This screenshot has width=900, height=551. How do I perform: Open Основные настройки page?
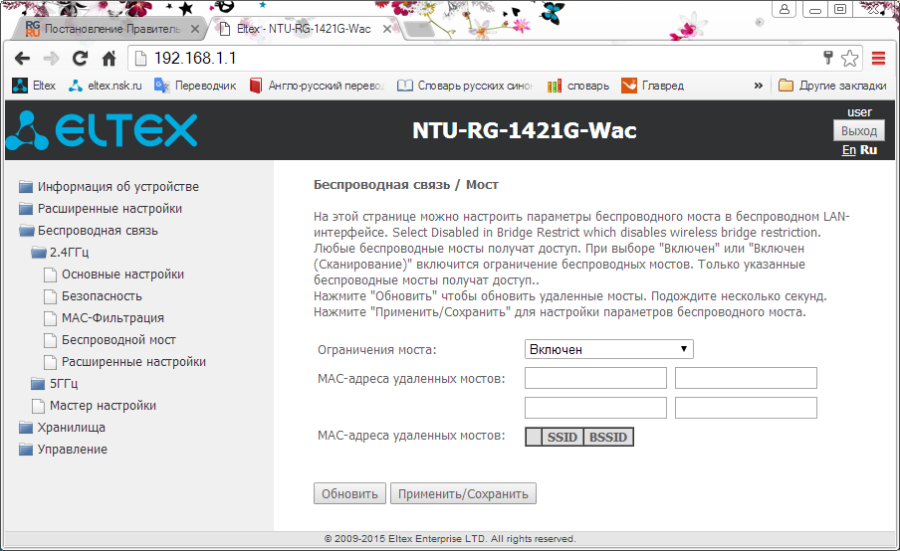pos(115,274)
